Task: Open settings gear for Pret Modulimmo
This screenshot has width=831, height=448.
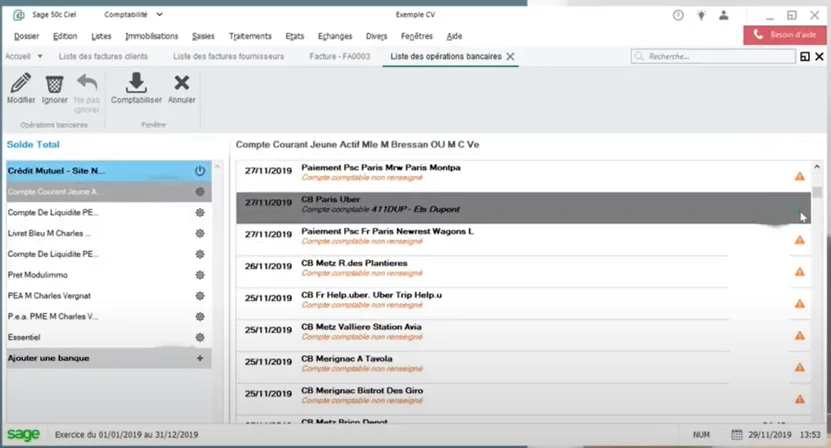Action: (200, 275)
